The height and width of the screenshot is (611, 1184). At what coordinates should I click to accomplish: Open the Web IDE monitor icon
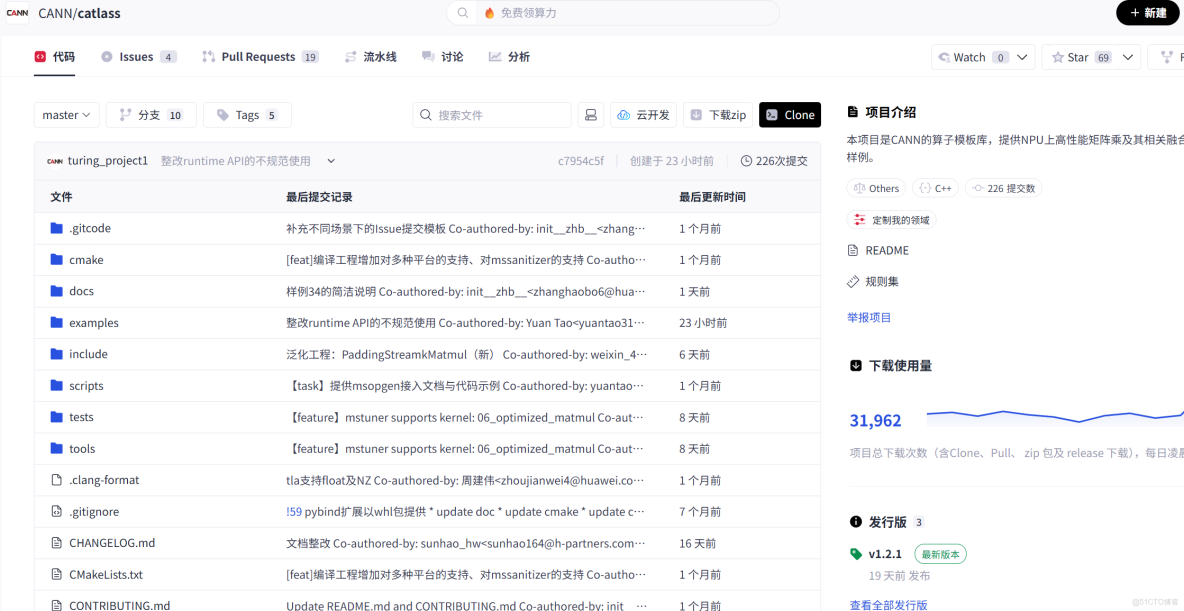590,114
